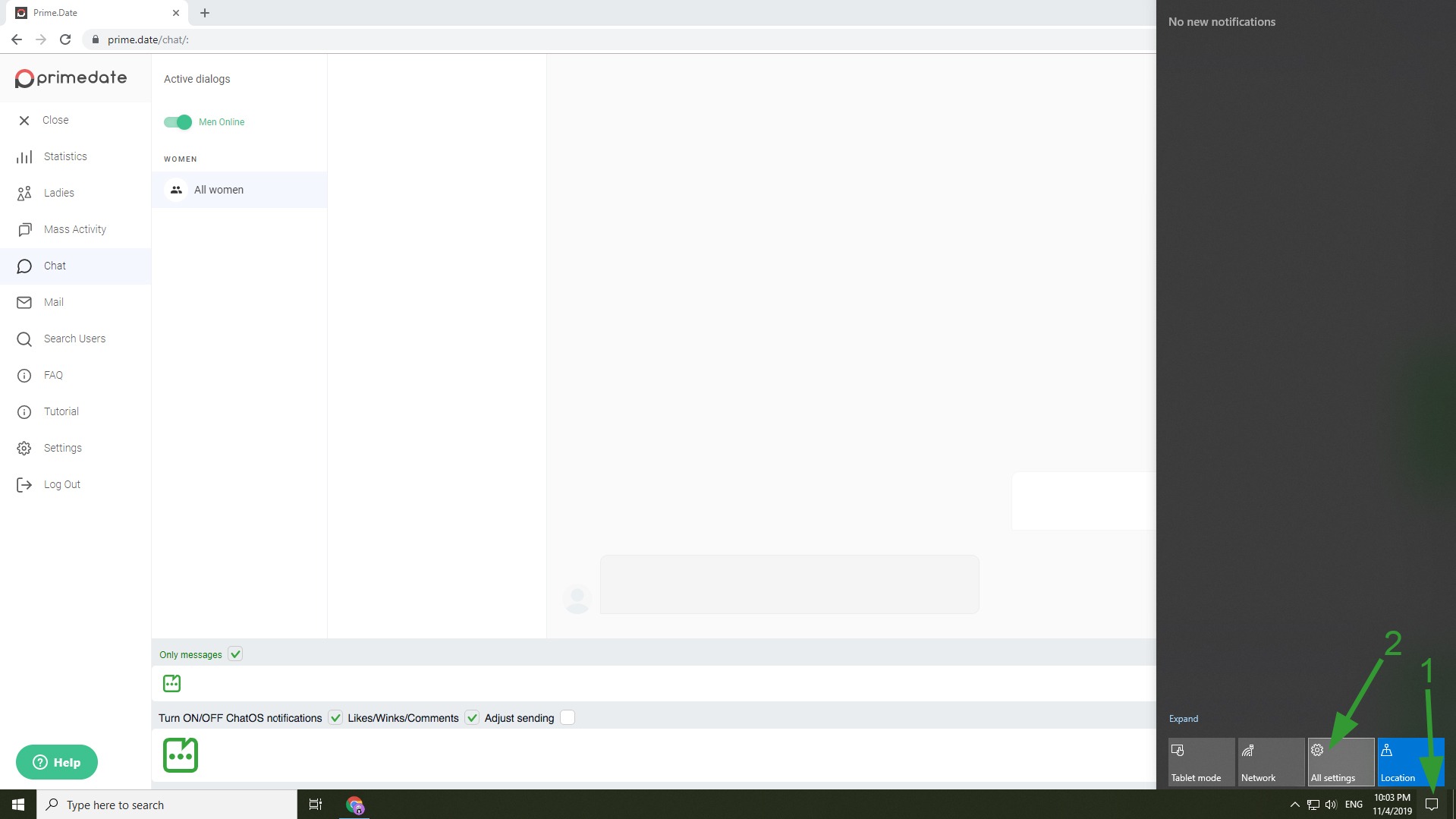Click the WOMEN section heading

pyautogui.click(x=181, y=159)
